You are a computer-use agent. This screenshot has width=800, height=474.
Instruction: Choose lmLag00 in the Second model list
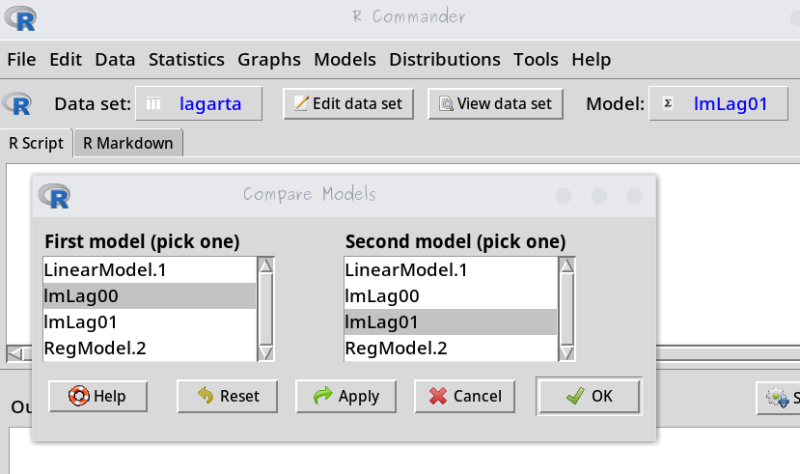(x=450, y=296)
